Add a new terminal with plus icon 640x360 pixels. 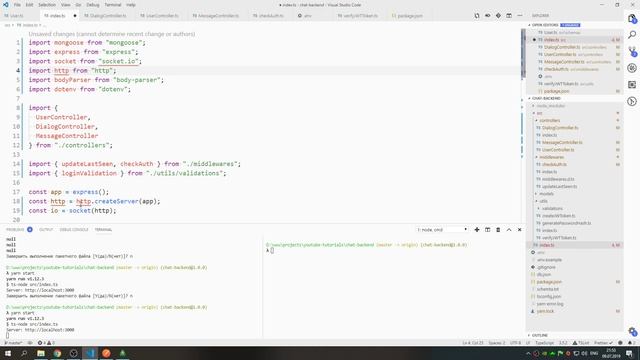(x=477, y=230)
